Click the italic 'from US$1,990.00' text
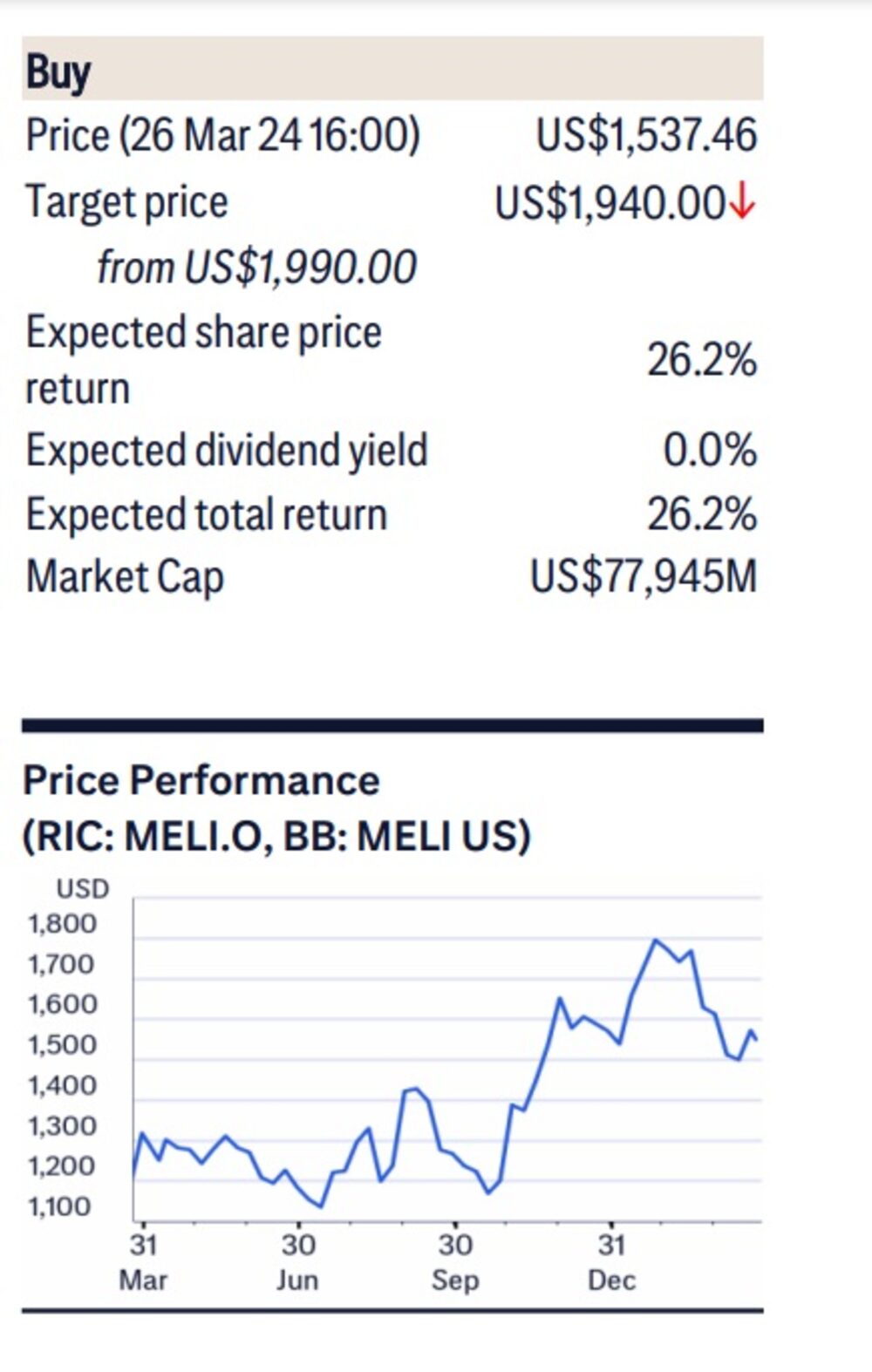Image resolution: width=872 pixels, height=1372 pixels. (x=256, y=267)
